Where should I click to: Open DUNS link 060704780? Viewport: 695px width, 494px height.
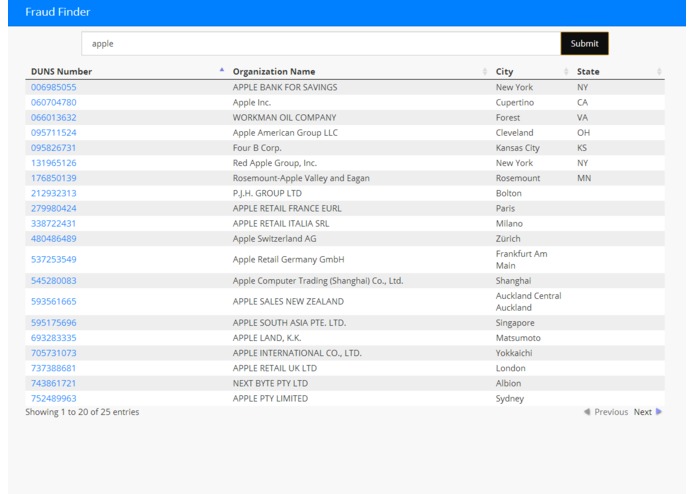click(x=54, y=102)
